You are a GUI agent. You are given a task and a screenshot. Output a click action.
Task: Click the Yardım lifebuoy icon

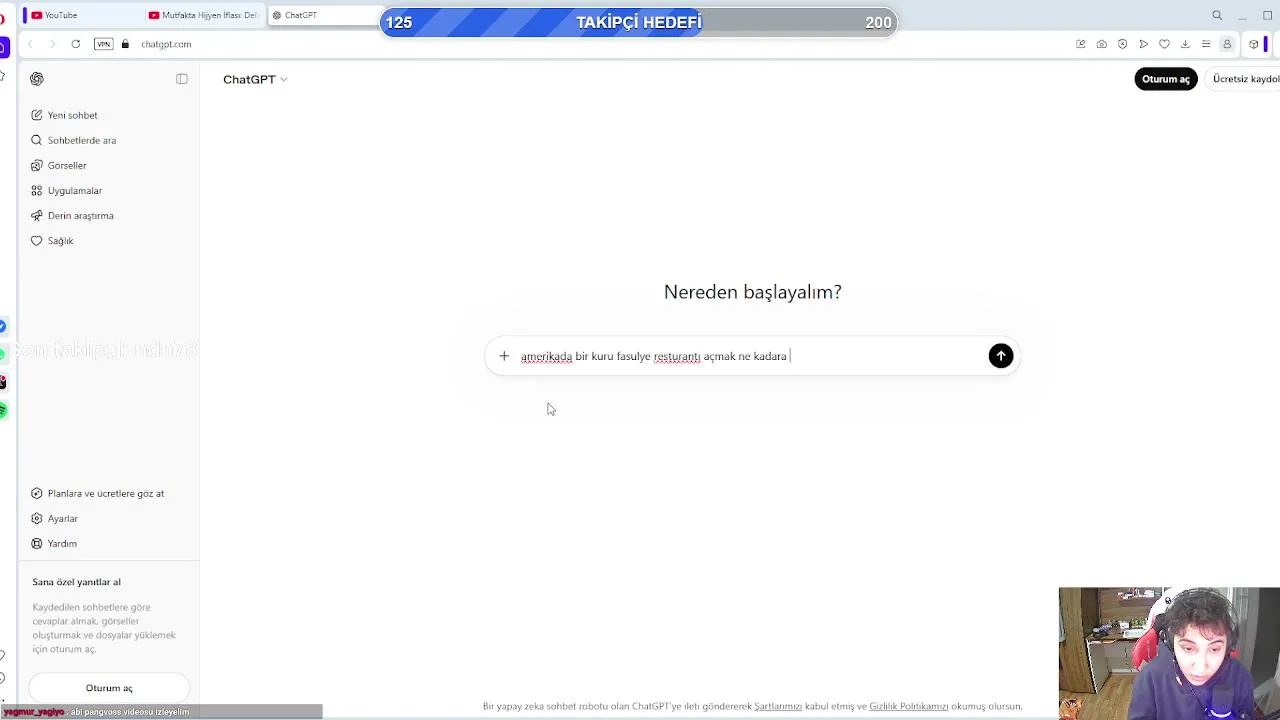[x=37, y=543]
